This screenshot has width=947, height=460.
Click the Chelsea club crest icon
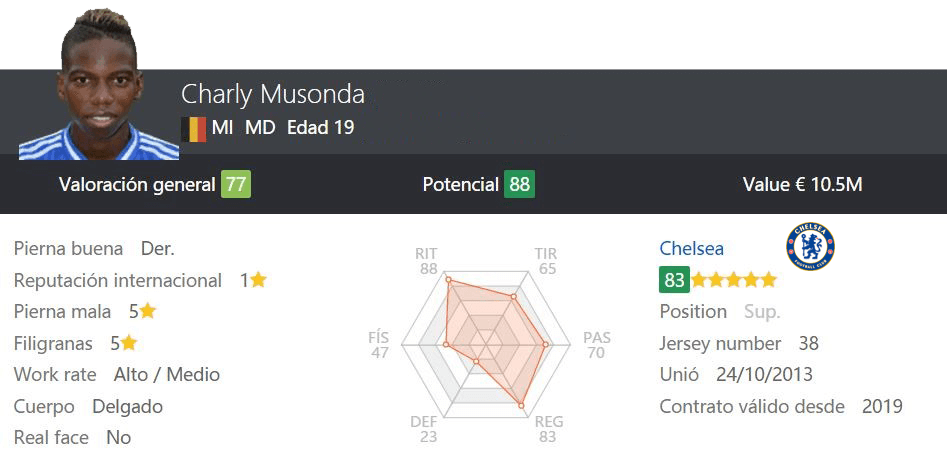810,246
